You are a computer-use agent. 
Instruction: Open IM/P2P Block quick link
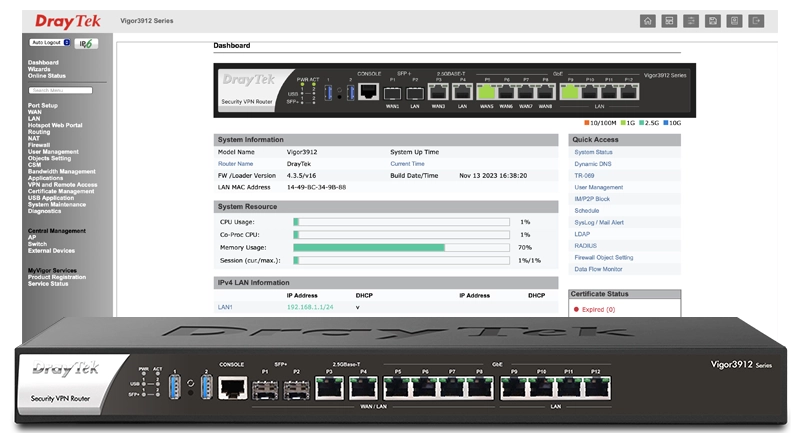(592, 199)
